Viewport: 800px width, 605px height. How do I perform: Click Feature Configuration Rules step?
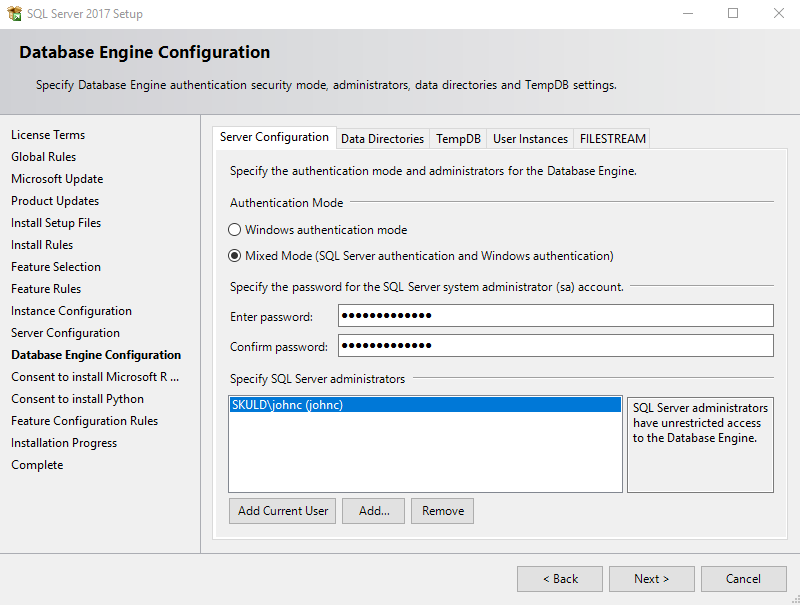85,421
